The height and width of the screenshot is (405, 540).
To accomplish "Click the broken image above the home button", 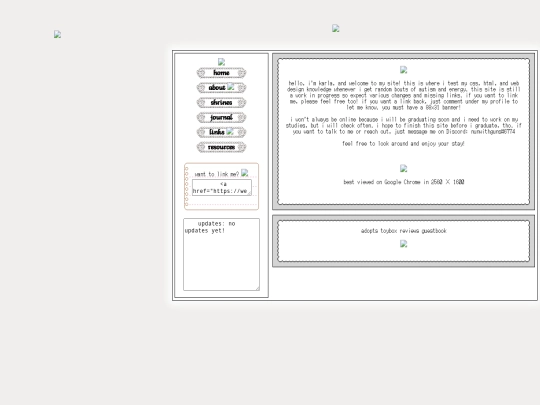I will pyautogui.click(x=221, y=62).
